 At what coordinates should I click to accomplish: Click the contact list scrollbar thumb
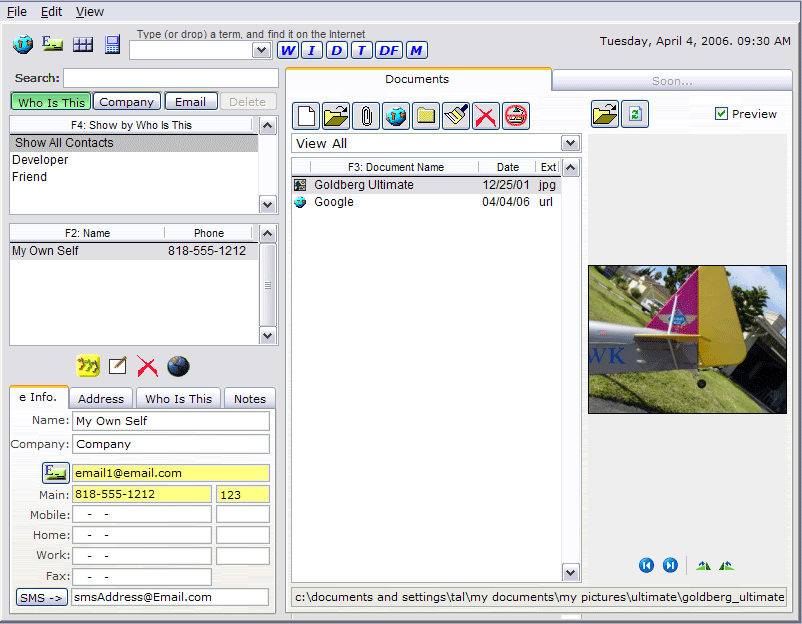(x=268, y=285)
